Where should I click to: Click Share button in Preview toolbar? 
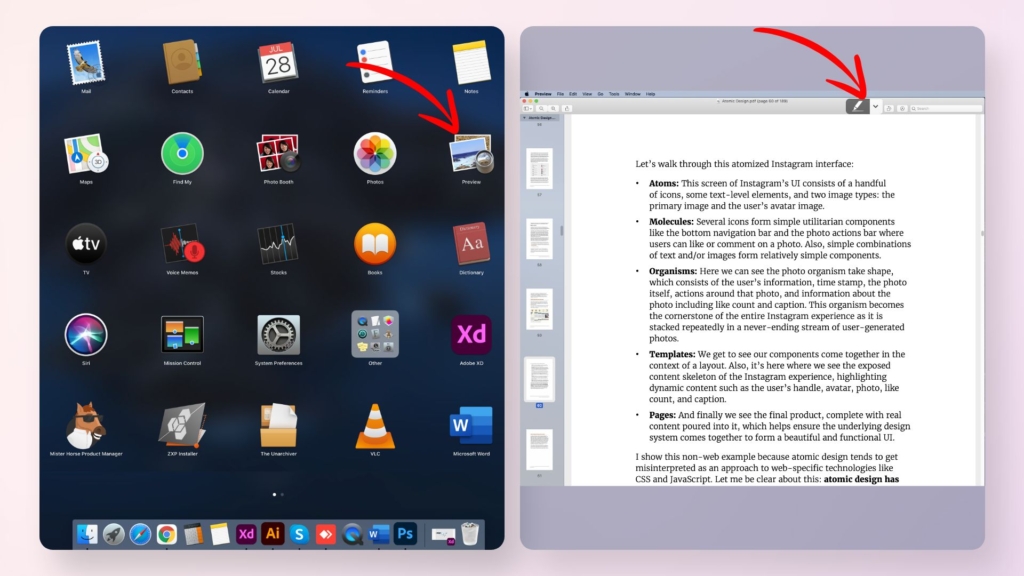pos(567,108)
